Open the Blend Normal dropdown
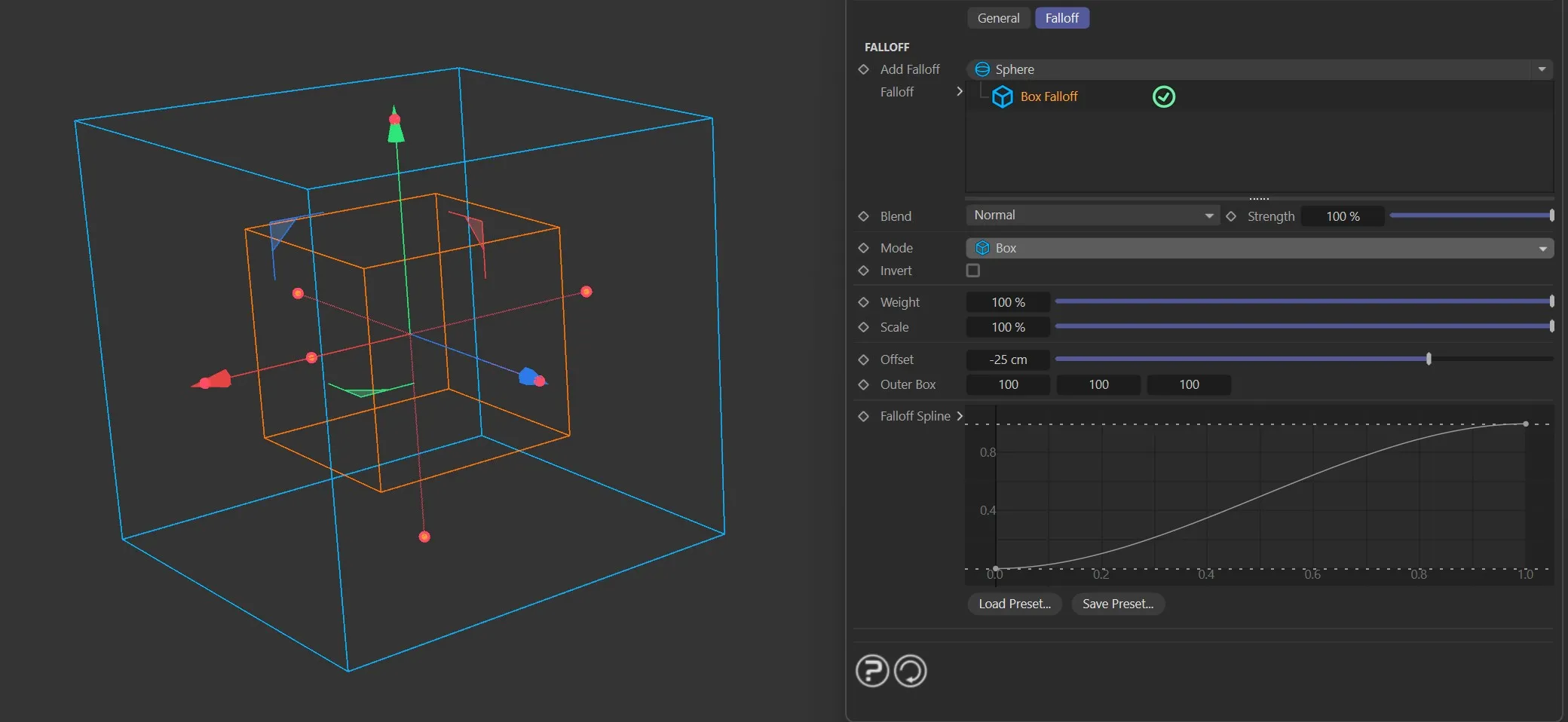Viewport: 1568px width, 722px height. point(1092,216)
